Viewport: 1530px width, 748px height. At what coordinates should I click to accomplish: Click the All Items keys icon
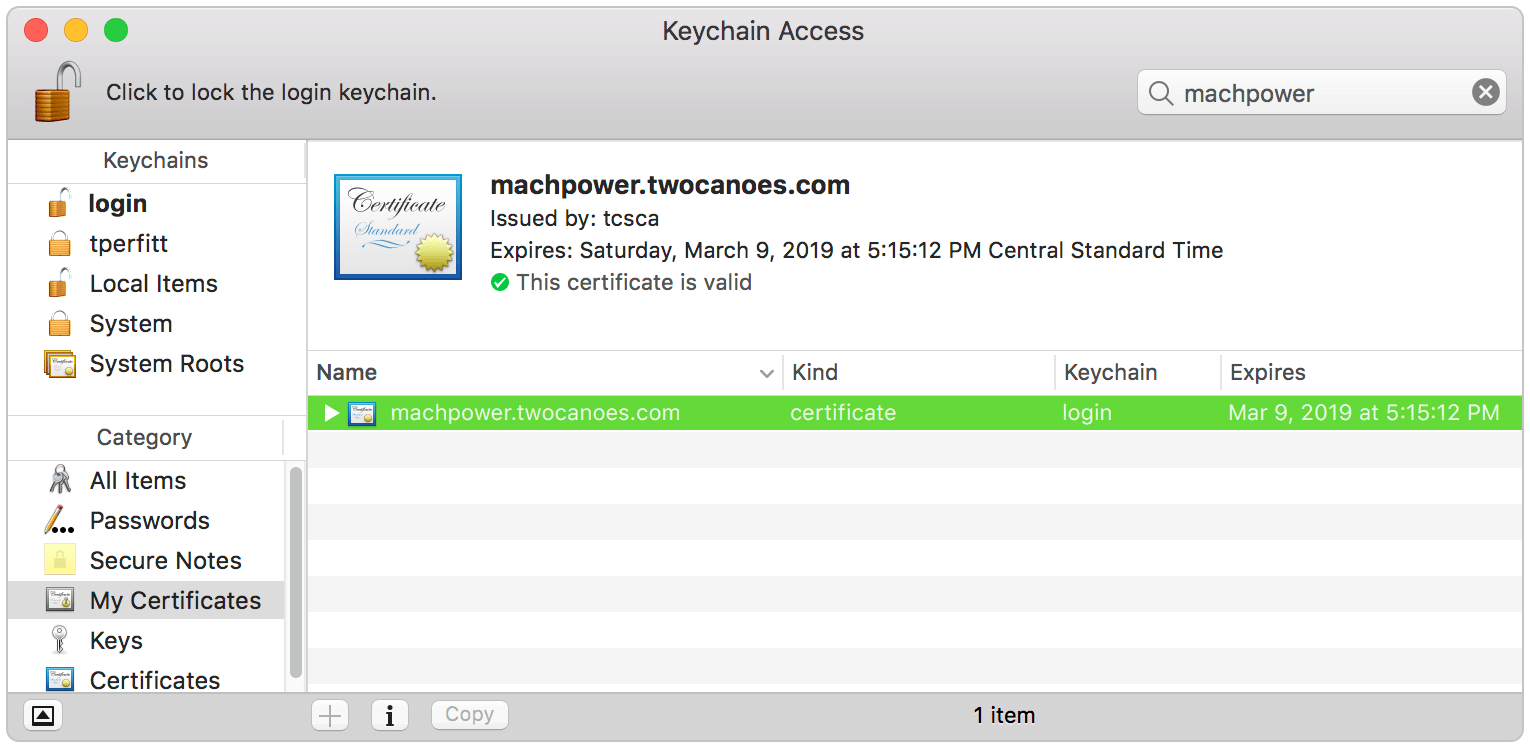coord(60,481)
